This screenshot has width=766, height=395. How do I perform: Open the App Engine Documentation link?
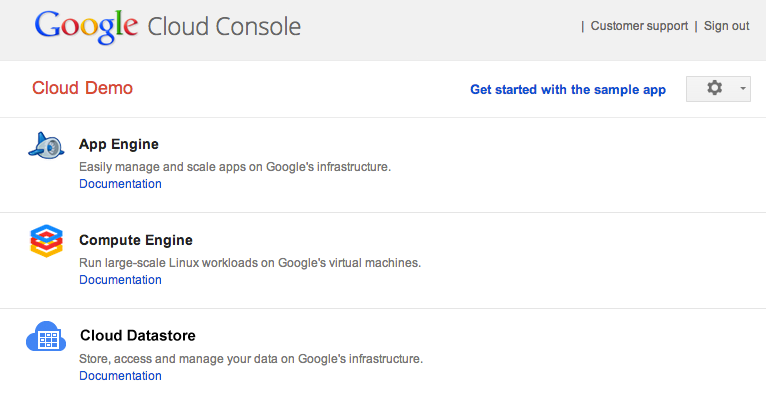pos(120,184)
